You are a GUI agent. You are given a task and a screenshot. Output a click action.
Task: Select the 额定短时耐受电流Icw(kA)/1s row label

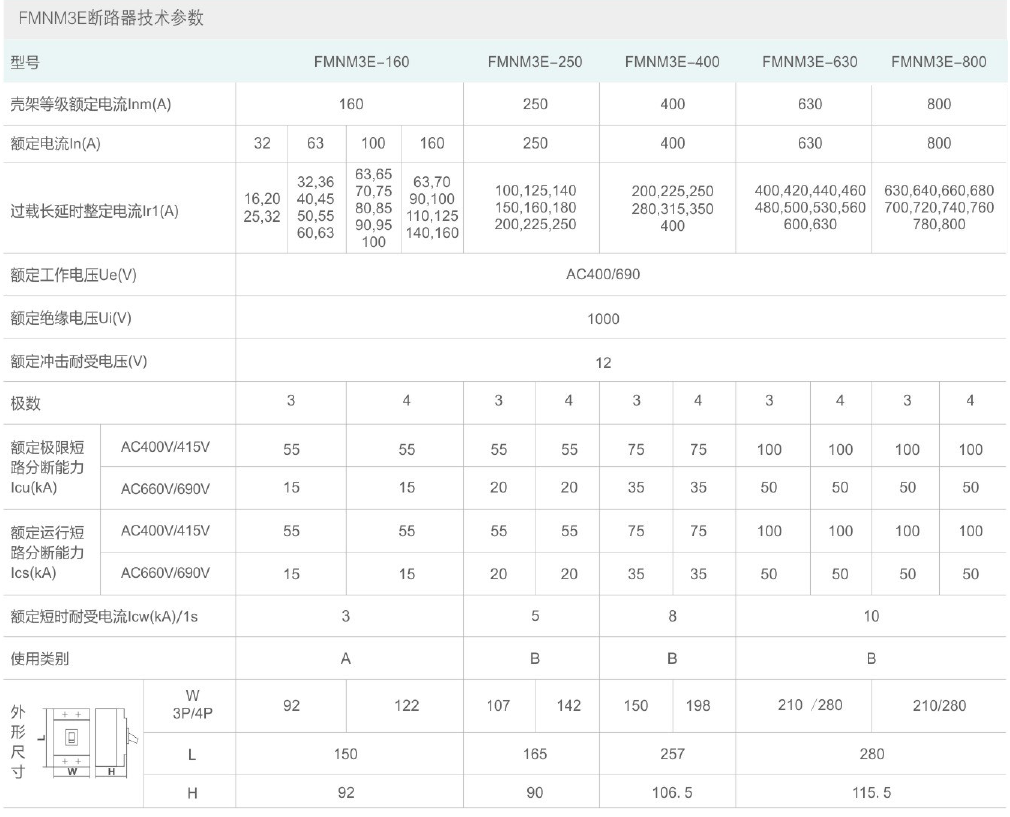[104, 617]
